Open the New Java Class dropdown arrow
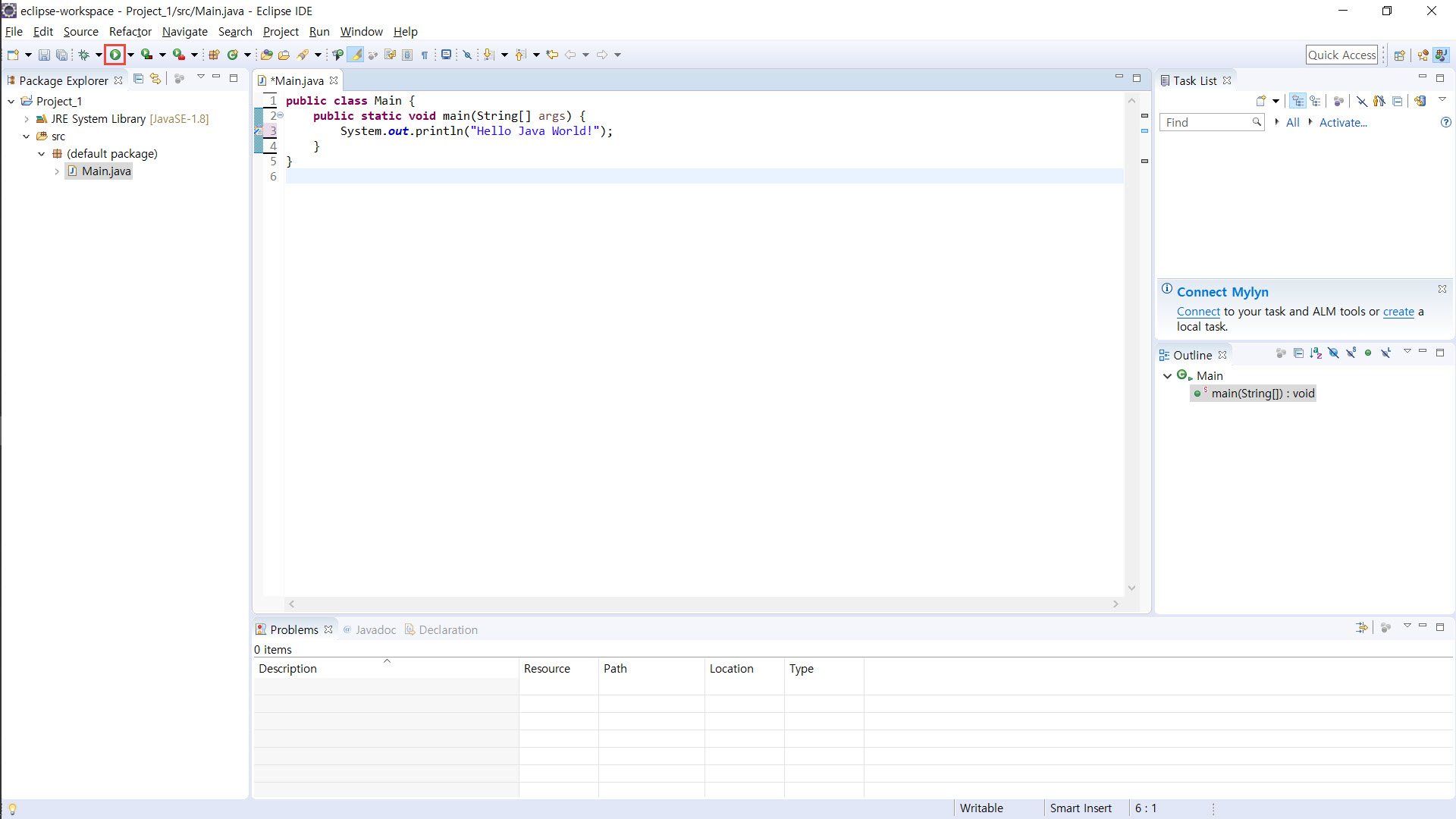 tap(247, 55)
